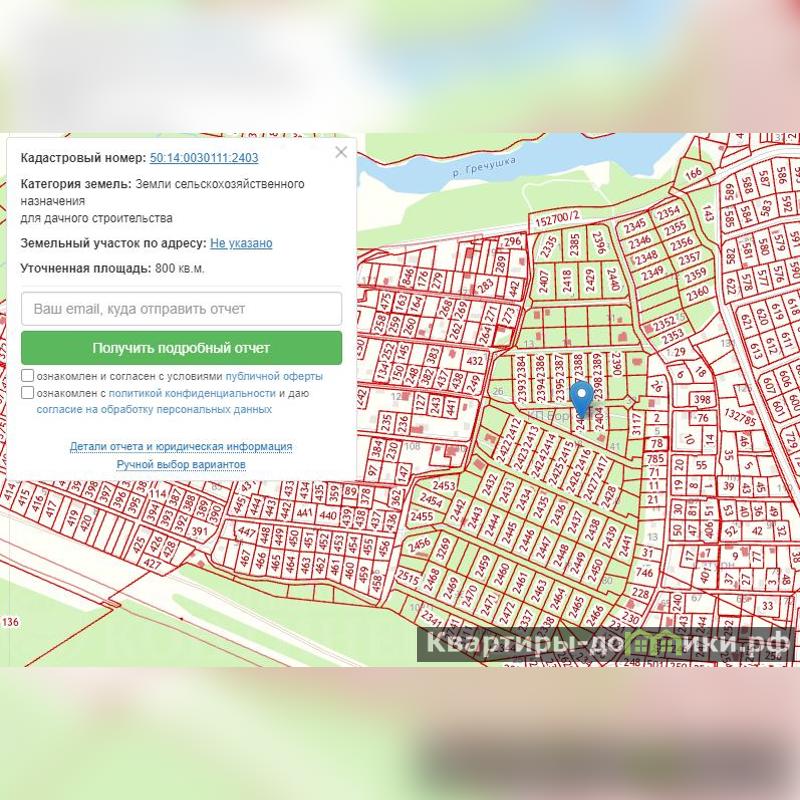
Task: Click parcel 2360 on the map
Action: click(x=697, y=291)
